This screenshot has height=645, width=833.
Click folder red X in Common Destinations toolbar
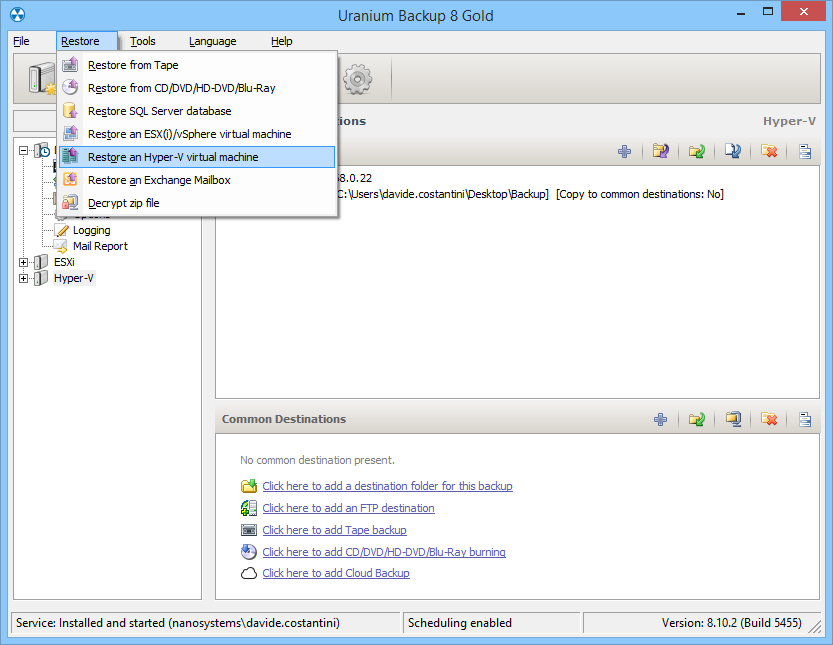pos(769,419)
